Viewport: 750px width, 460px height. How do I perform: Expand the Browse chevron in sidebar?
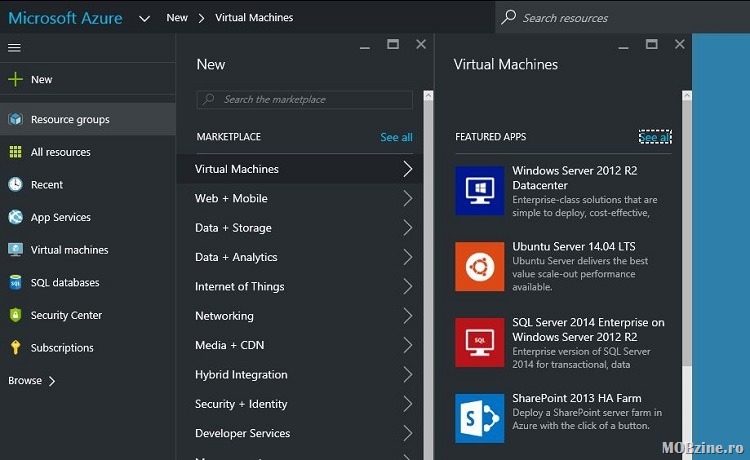coord(52,381)
